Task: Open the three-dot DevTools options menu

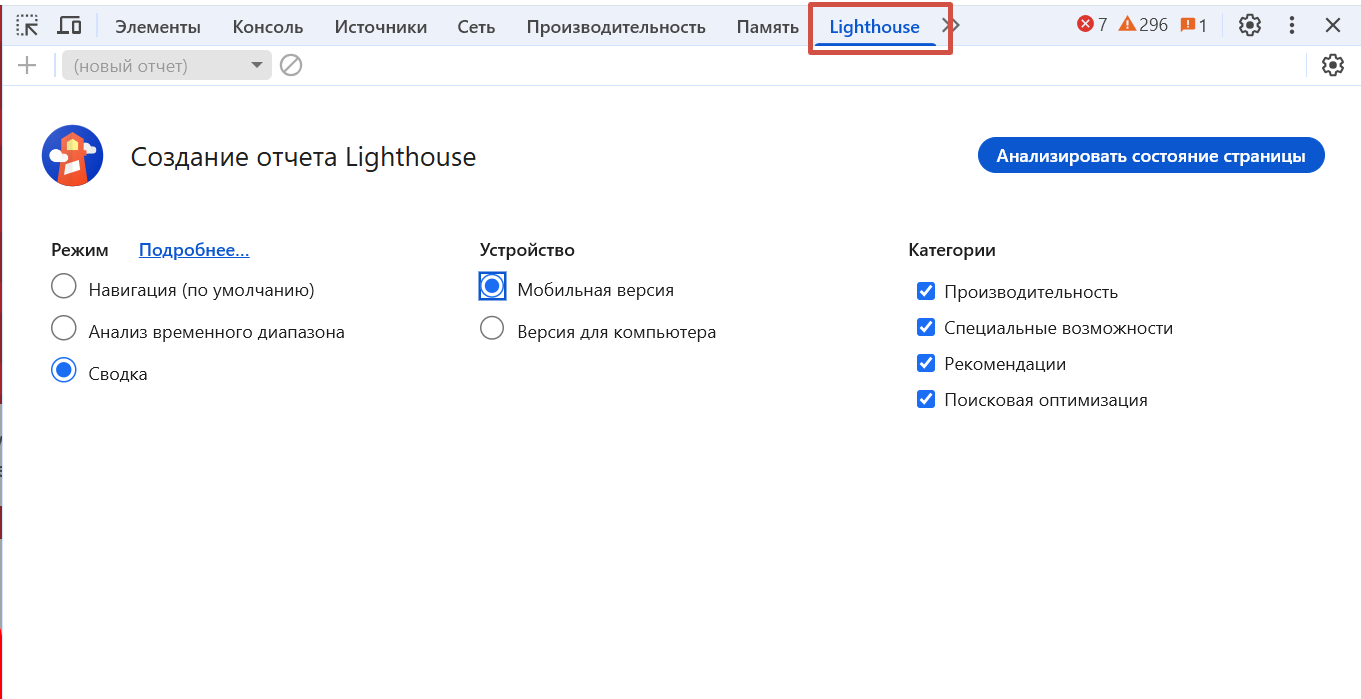Action: click(1292, 26)
